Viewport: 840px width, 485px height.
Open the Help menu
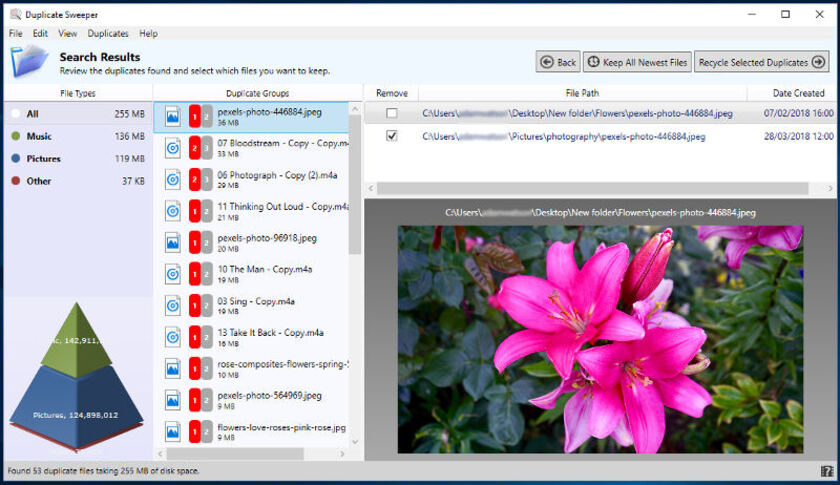pyautogui.click(x=148, y=33)
